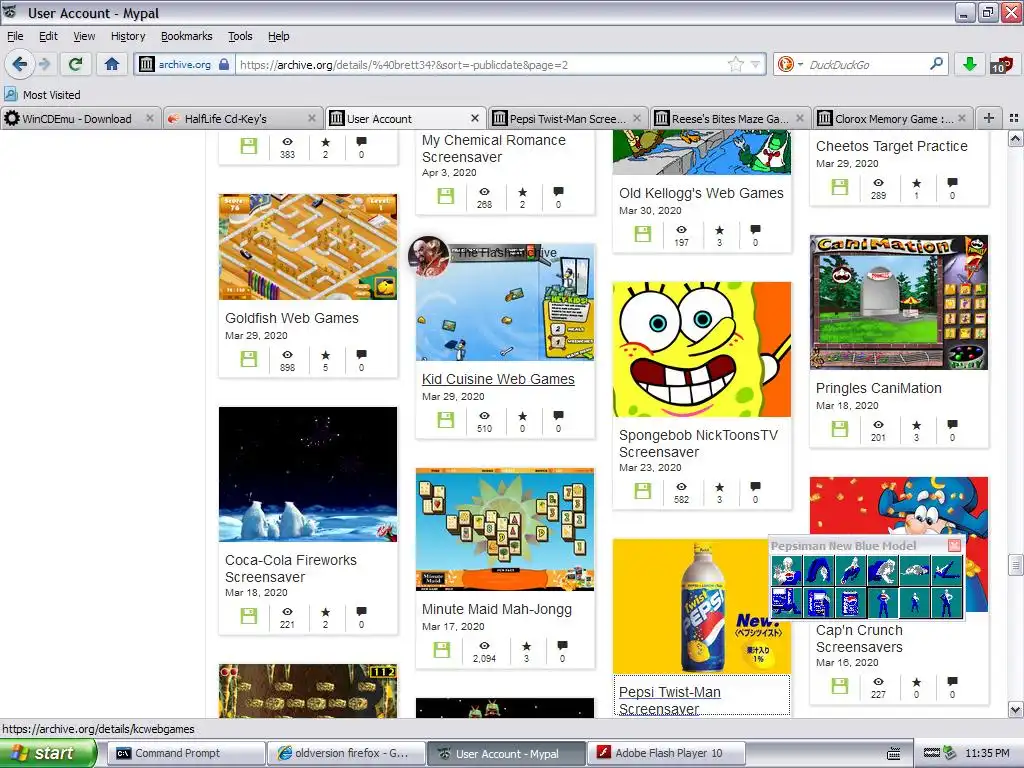Open the home page via house icon
1024x768 pixels.
pos(112,64)
